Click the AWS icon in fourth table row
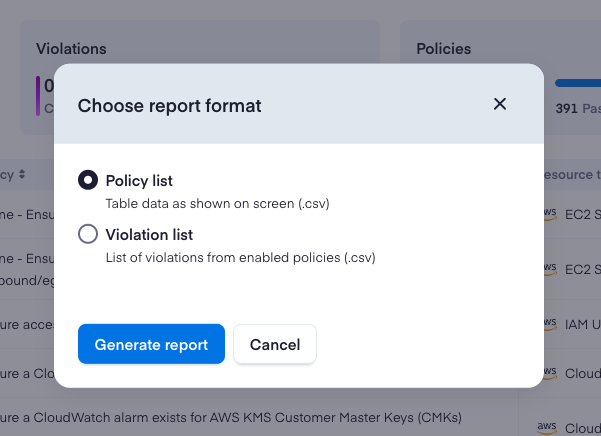This screenshot has height=436, width=601. [x=551, y=375]
